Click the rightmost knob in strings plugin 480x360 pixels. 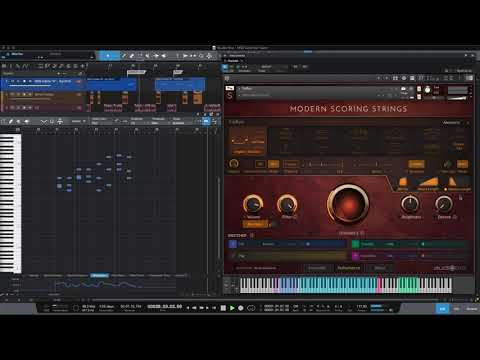point(444,204)
